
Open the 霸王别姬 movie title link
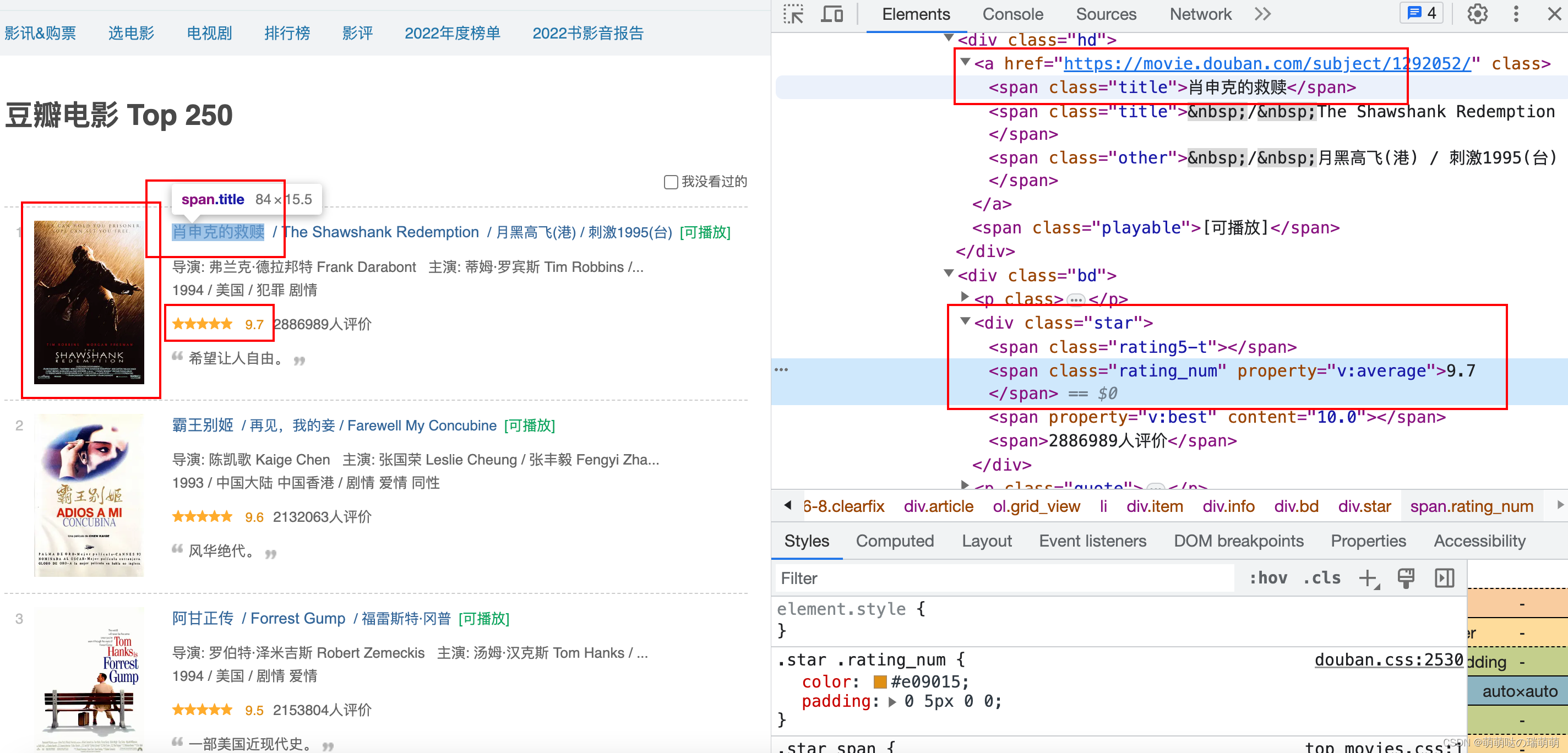point(203,425)
